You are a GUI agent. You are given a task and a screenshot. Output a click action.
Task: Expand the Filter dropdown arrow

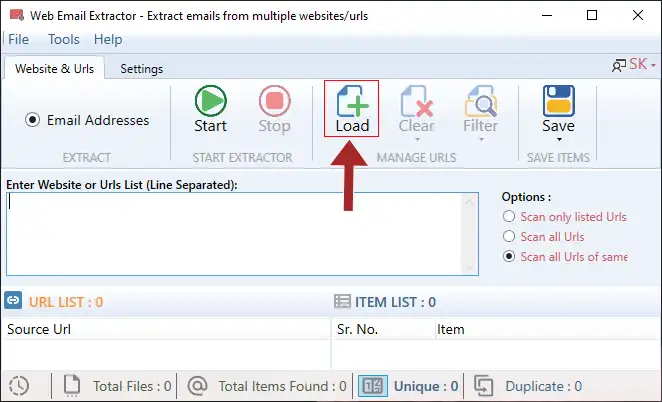(x=481, y=139)
